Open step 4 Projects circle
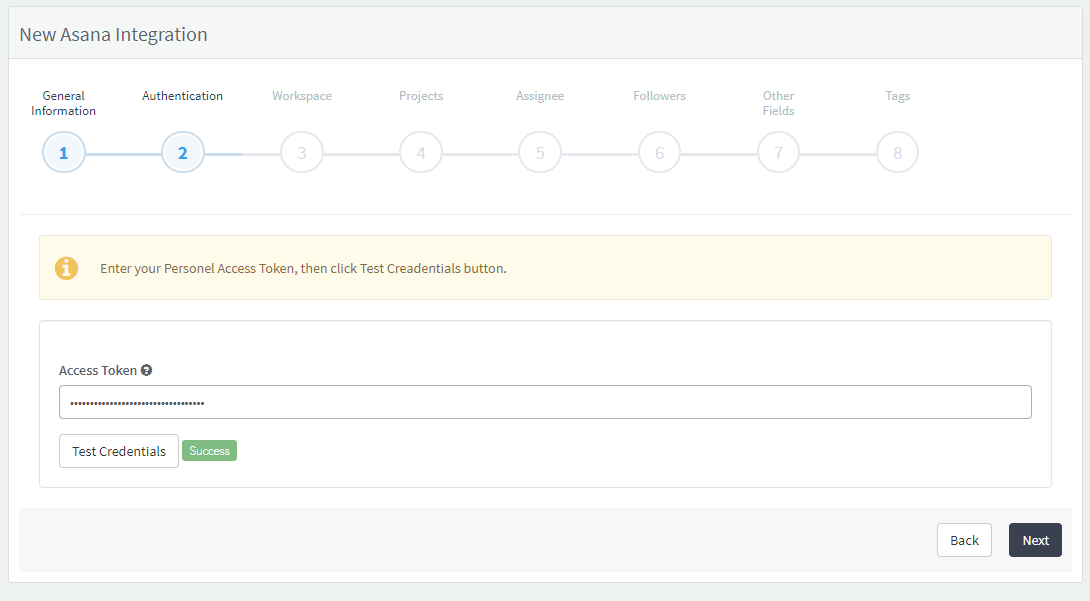Screen dimensions: 1090x601 421,152
